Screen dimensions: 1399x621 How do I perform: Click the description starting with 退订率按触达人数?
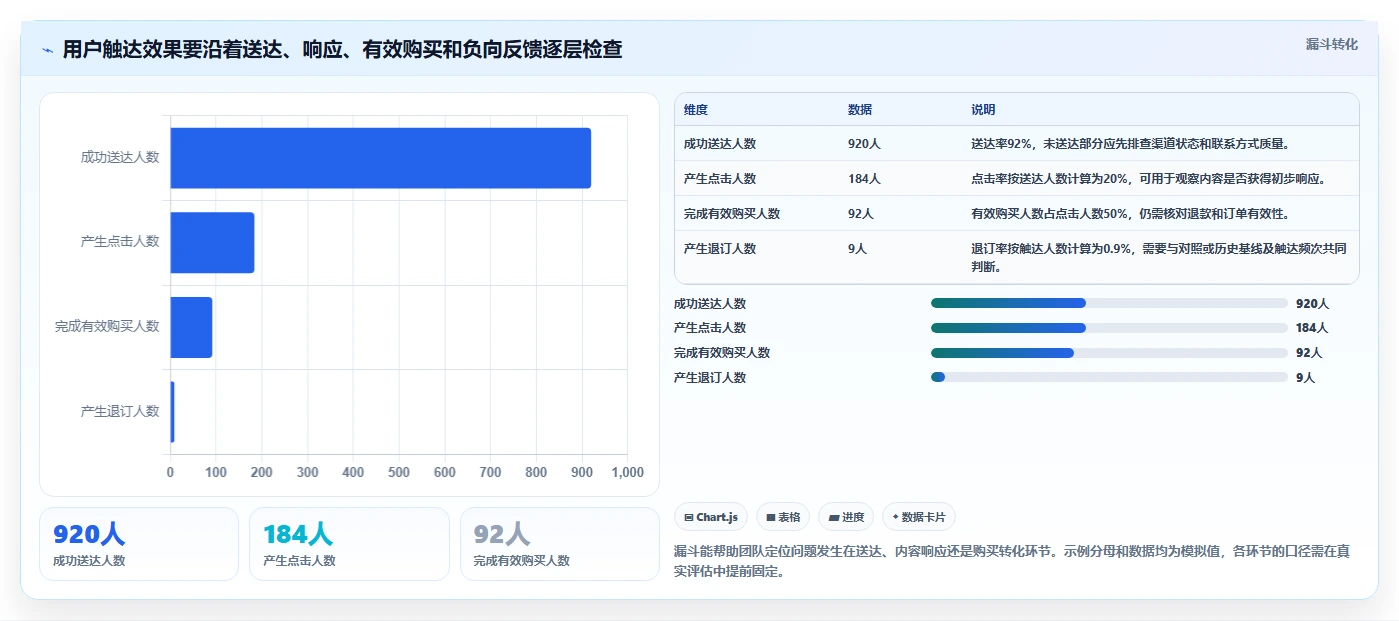coord(1159,258)
